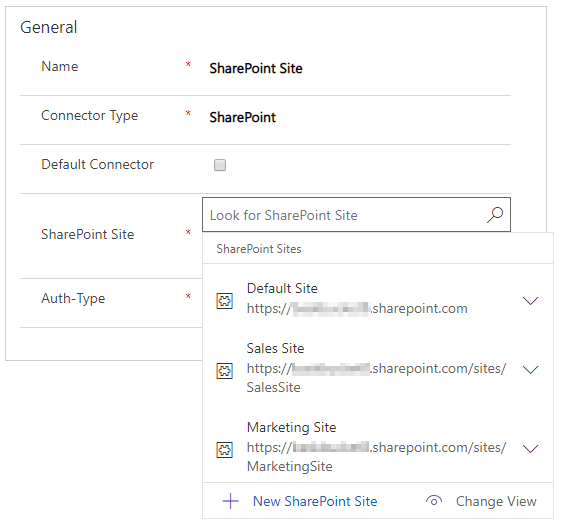Click the Marketing Site entity icon
This screenshot has height=526, width=563.
click(224, 450)
